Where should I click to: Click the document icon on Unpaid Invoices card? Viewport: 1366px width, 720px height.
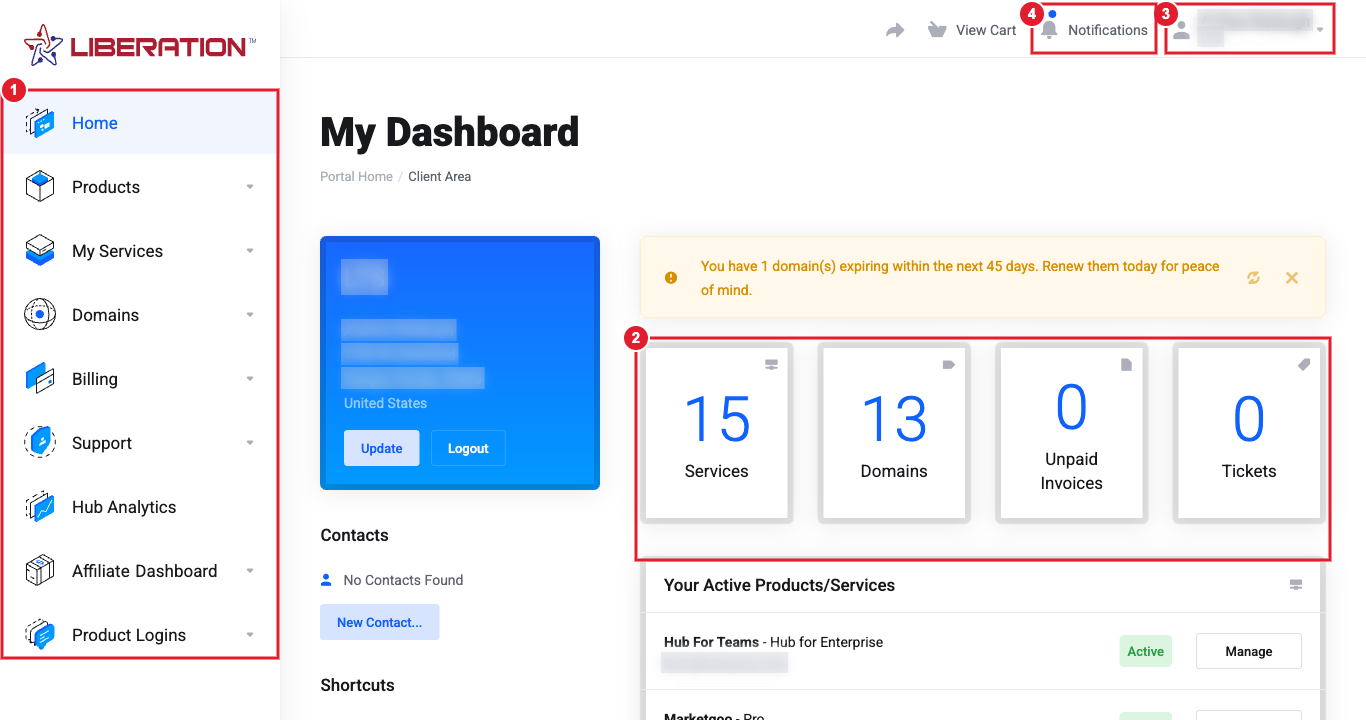point(1126,365)
